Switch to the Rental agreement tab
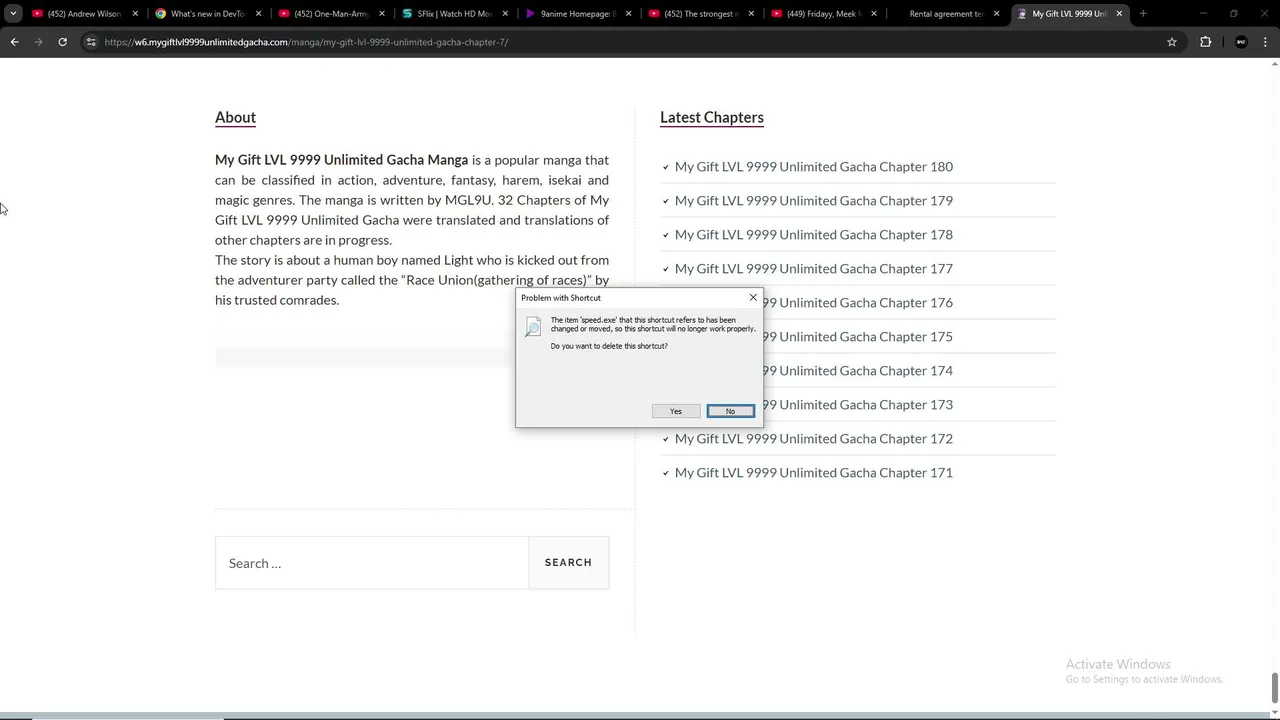The height and width of the screenshot is (720, 1280). [946, 14]
